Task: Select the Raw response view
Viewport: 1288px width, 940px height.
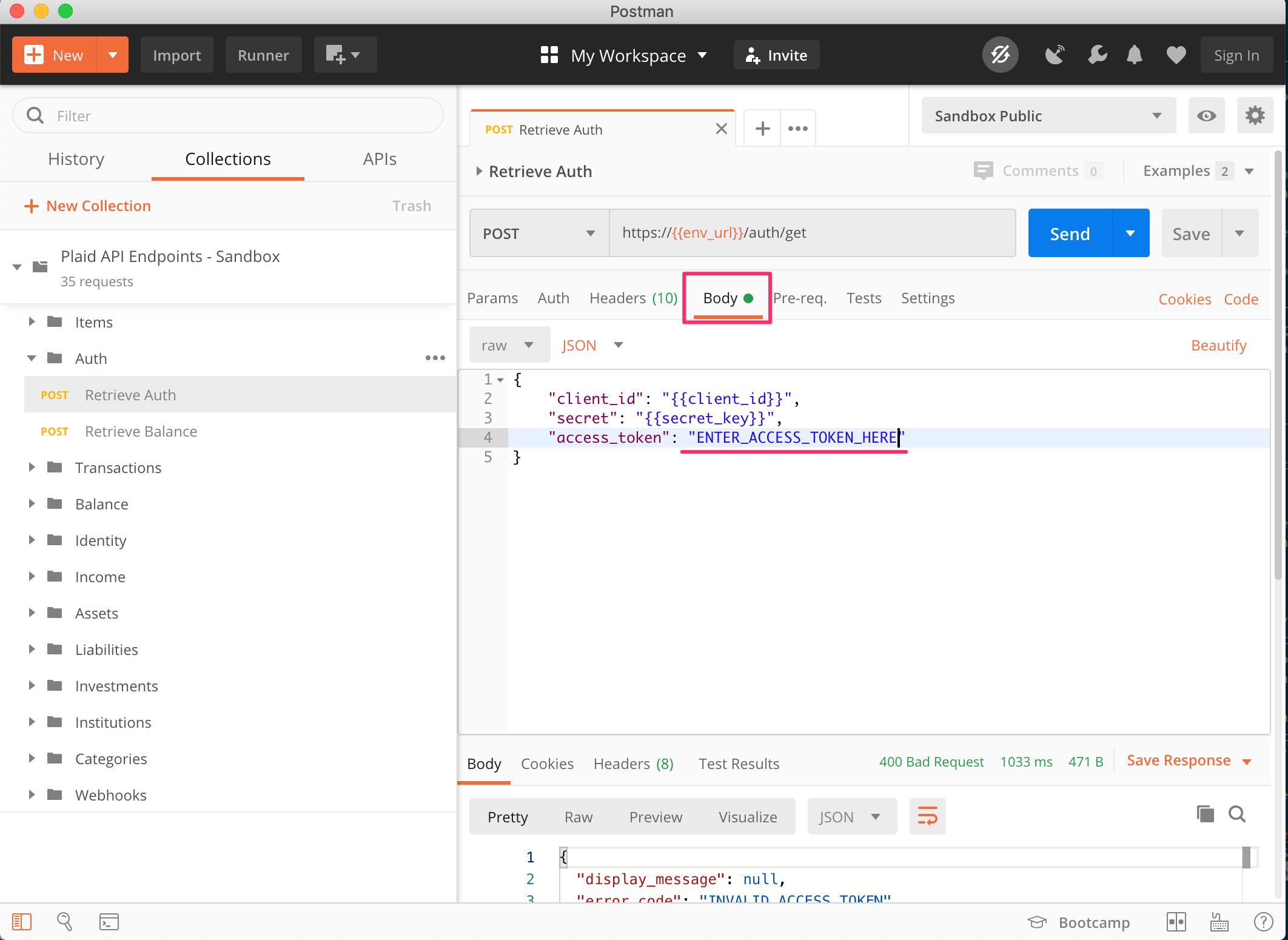Action: (579, 816)
